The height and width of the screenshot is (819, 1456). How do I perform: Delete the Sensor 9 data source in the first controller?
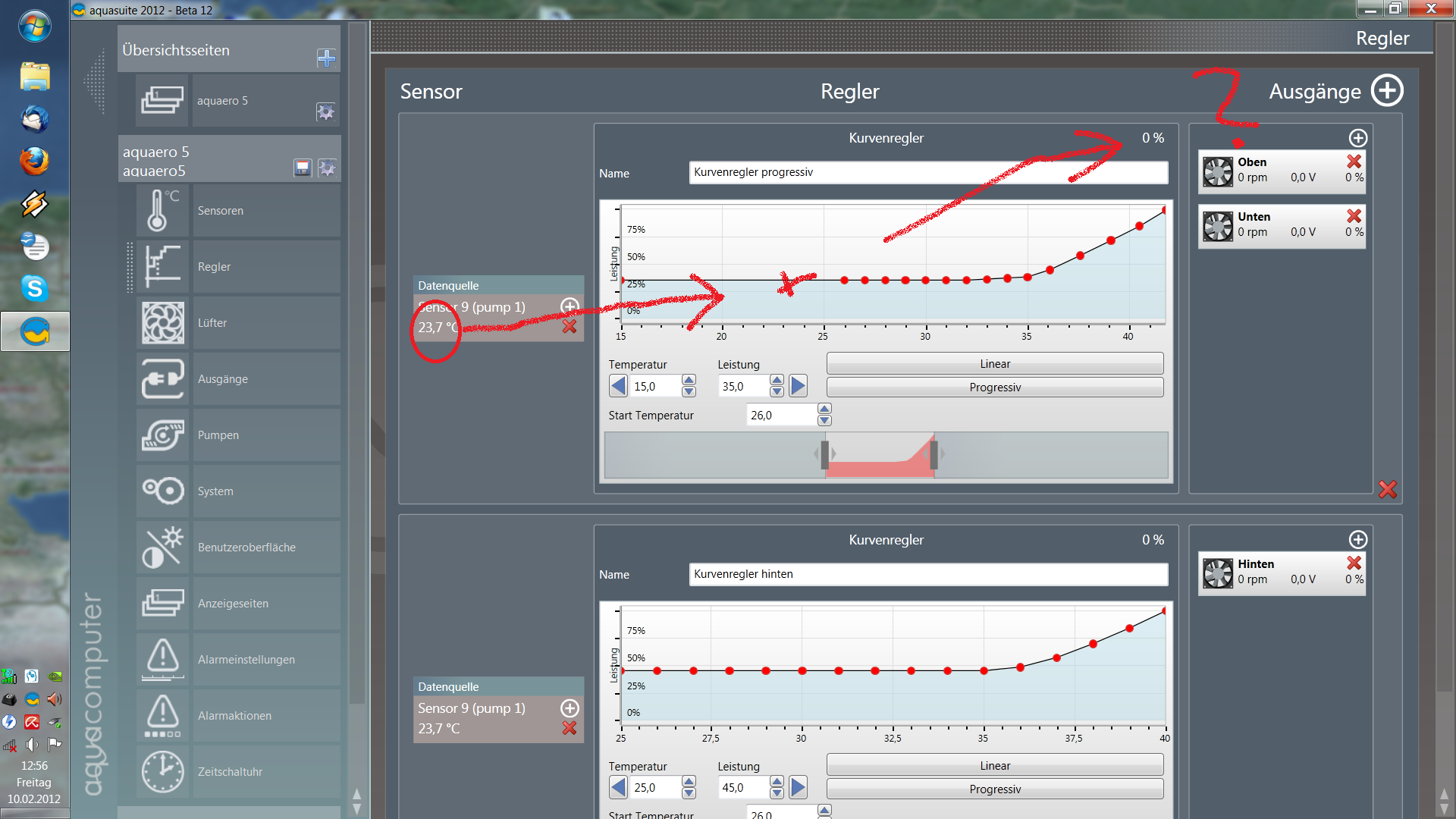point(570,327)
